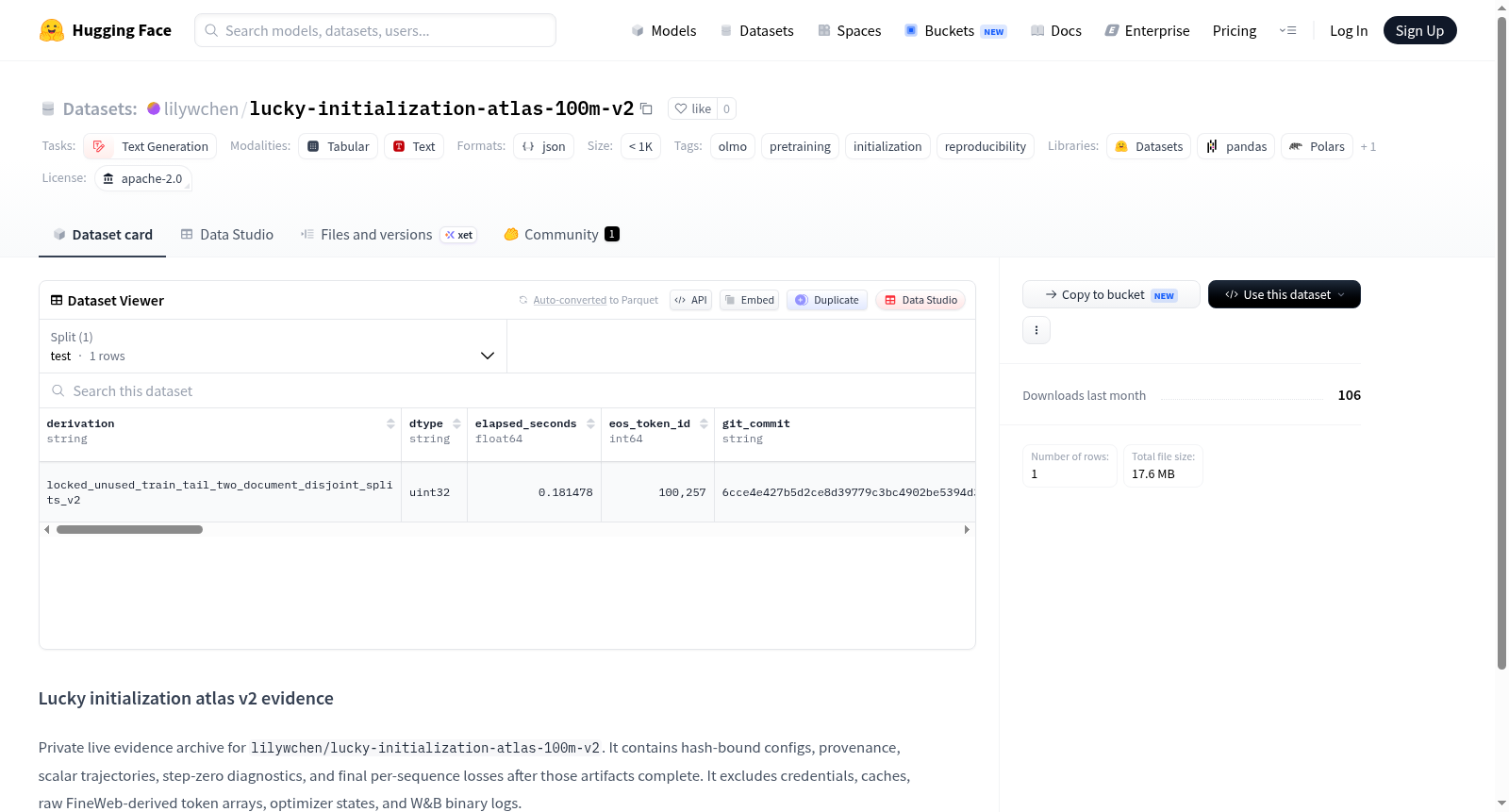Screen dimensions: 1509x812
Task: Open Data Studio from the viewer header
Action: coord(920,300)
